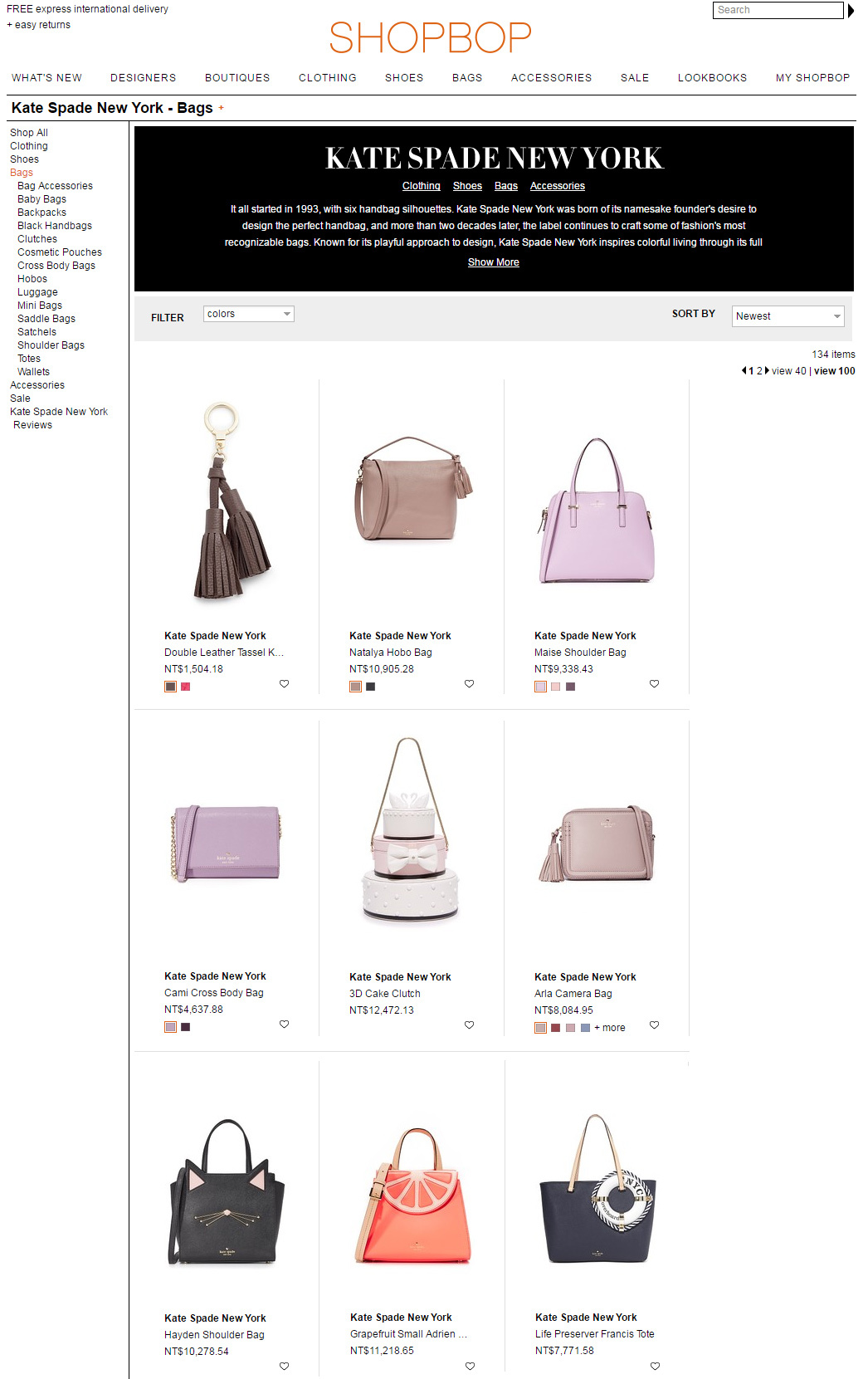Click the search submit arrow icon

851,11
